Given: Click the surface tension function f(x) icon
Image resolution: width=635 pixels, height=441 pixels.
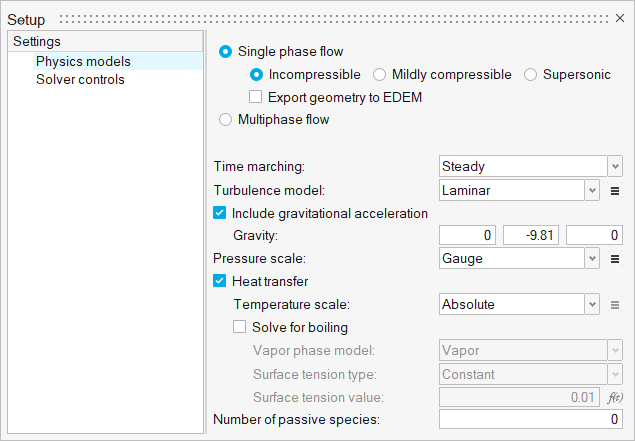Looking at the screenshot, I should click(616, 397).
